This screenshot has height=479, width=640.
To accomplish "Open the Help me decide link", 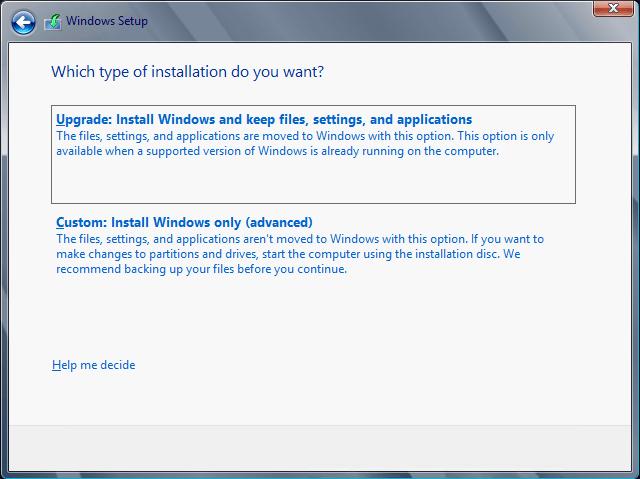I will (x=93, y=365).
